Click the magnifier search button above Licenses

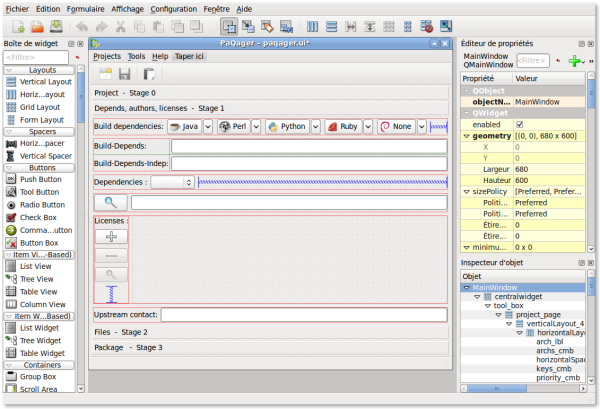click(x=111, y=202)
